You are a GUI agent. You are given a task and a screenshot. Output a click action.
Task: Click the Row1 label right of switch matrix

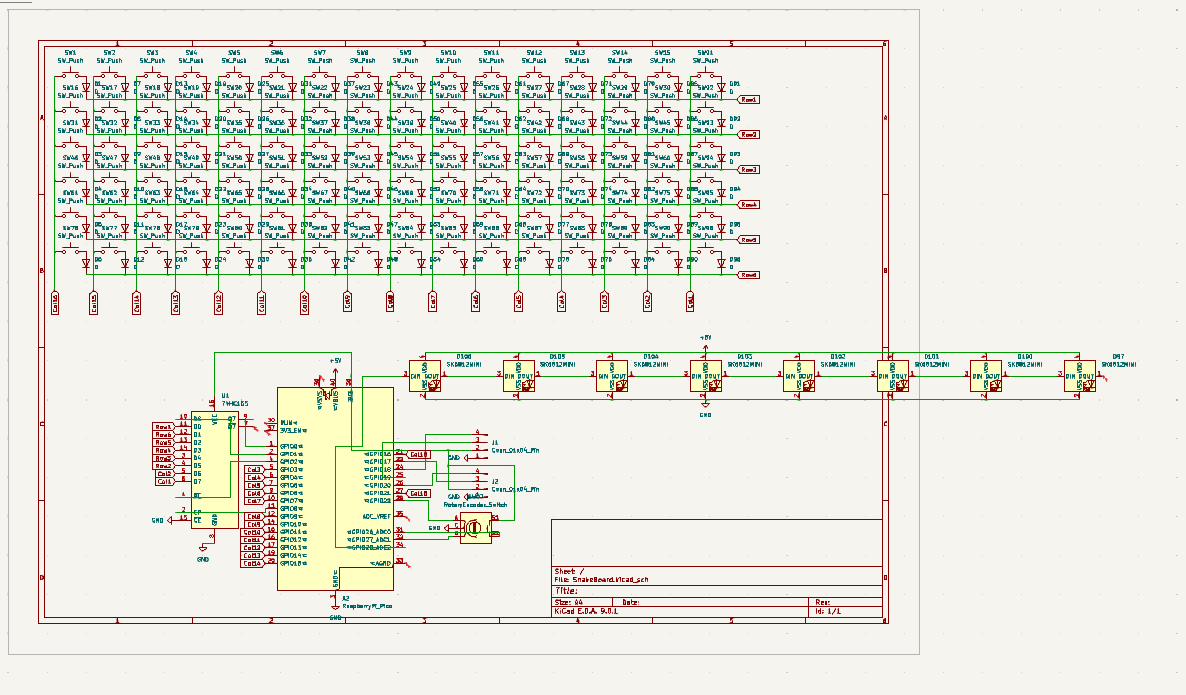point(748,100)
